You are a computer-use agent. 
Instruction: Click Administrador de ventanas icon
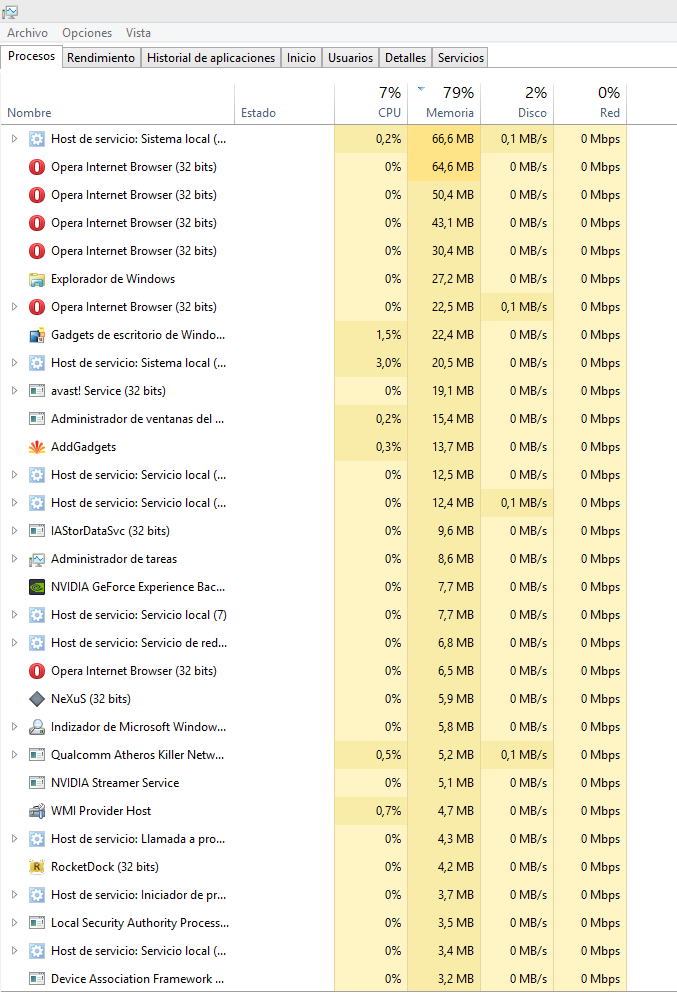tap(37, 419)
